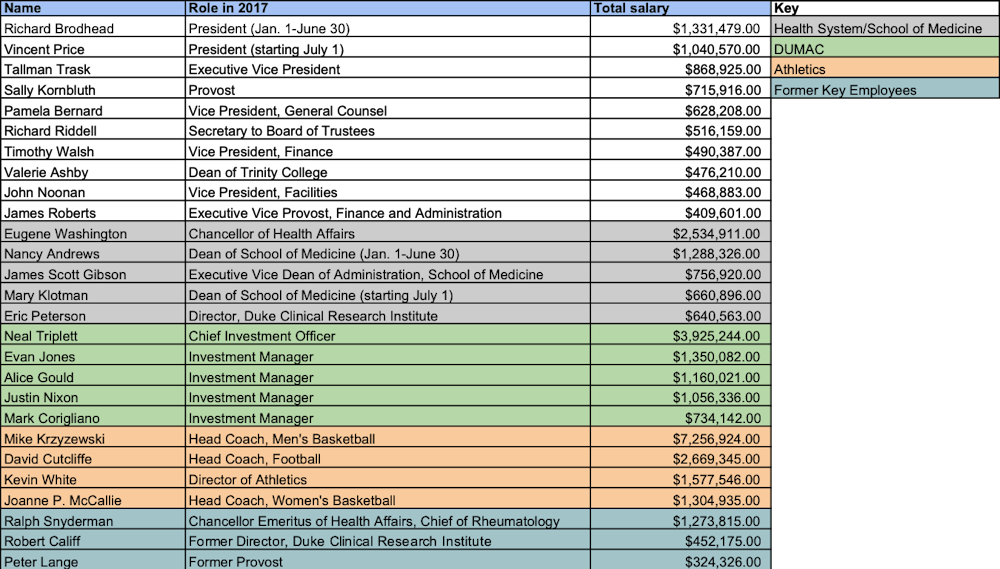Select the Key header cell
The height and width of the screenshot is (569, 1000).
point(885,8)
